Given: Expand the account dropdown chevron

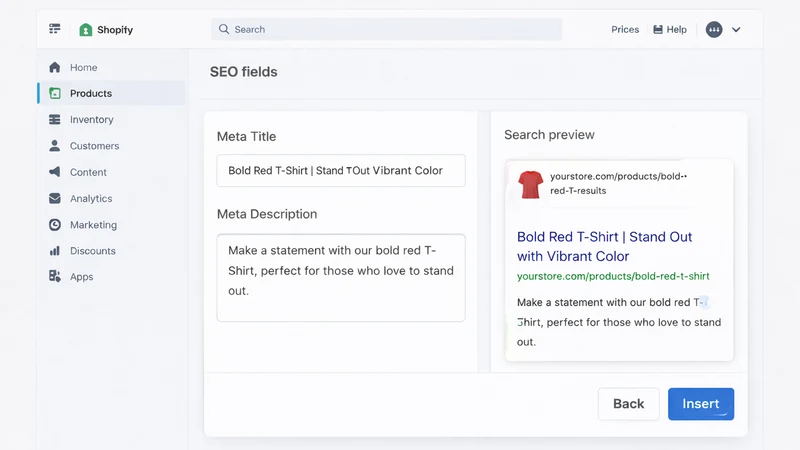Looking at the screenshot, I should click(736, 30).
